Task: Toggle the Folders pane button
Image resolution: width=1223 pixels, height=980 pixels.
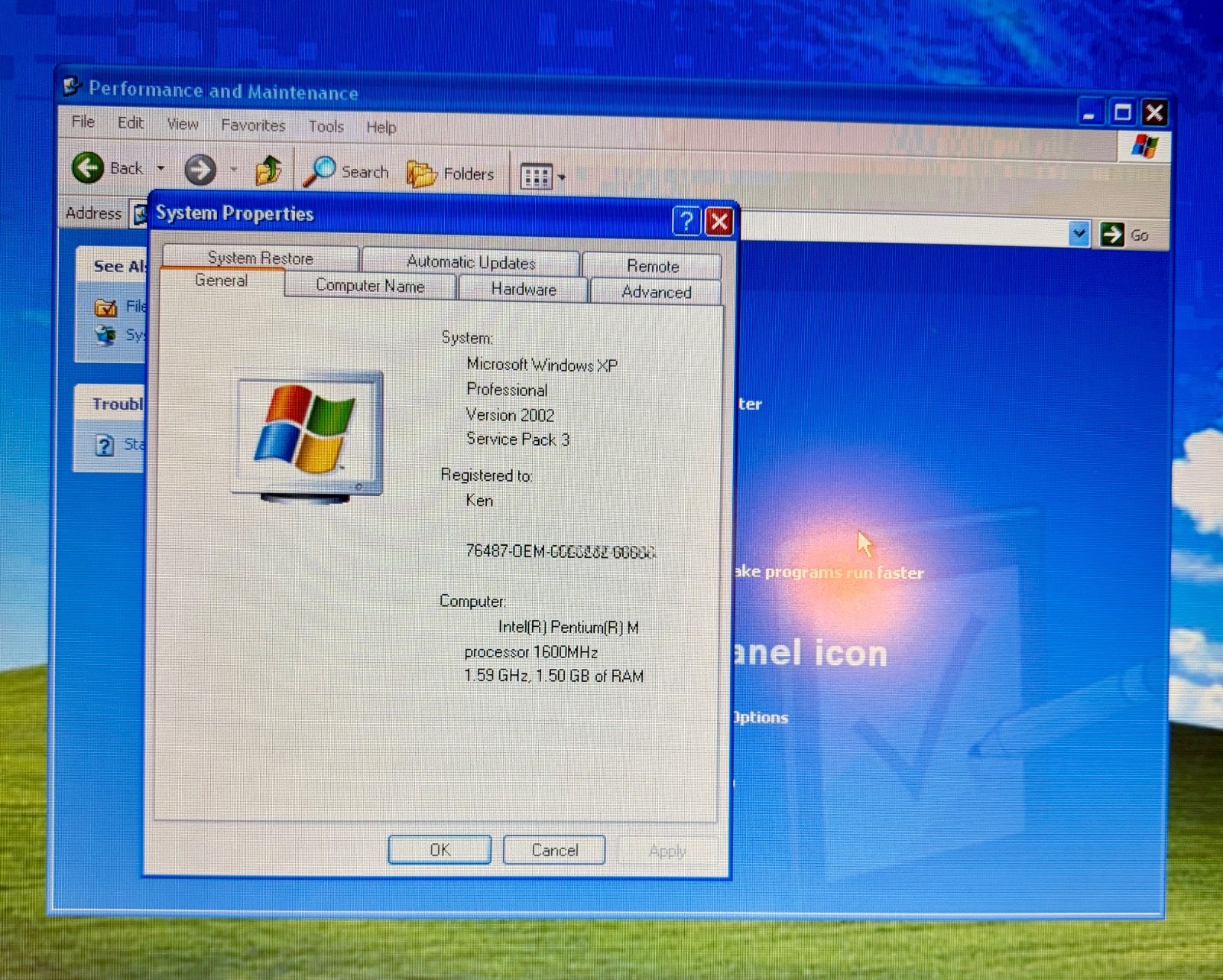Action: click(x=450, y=174)
